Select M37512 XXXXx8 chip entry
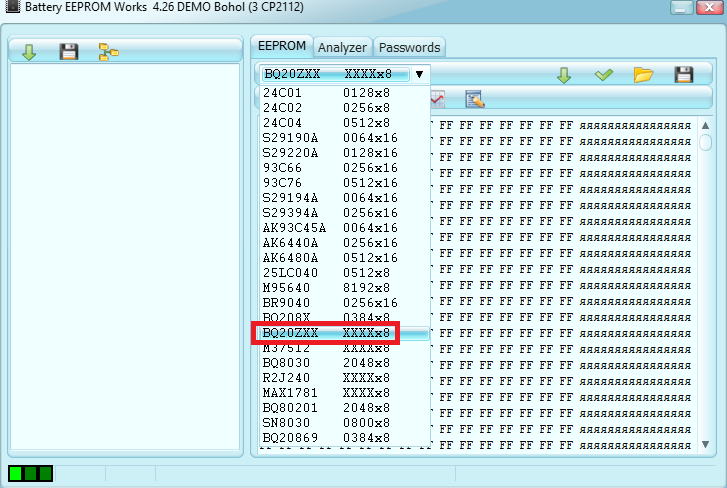This screenshot has width=727, height=488. (x=344, y=348)
